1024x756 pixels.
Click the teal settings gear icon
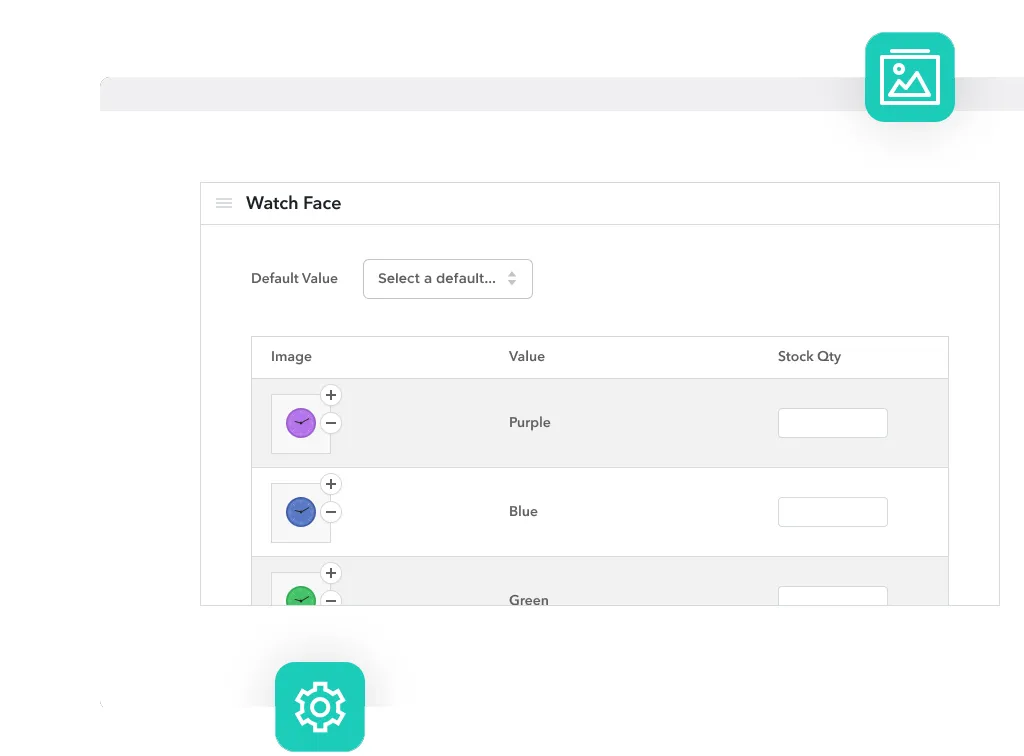[320, 706]
